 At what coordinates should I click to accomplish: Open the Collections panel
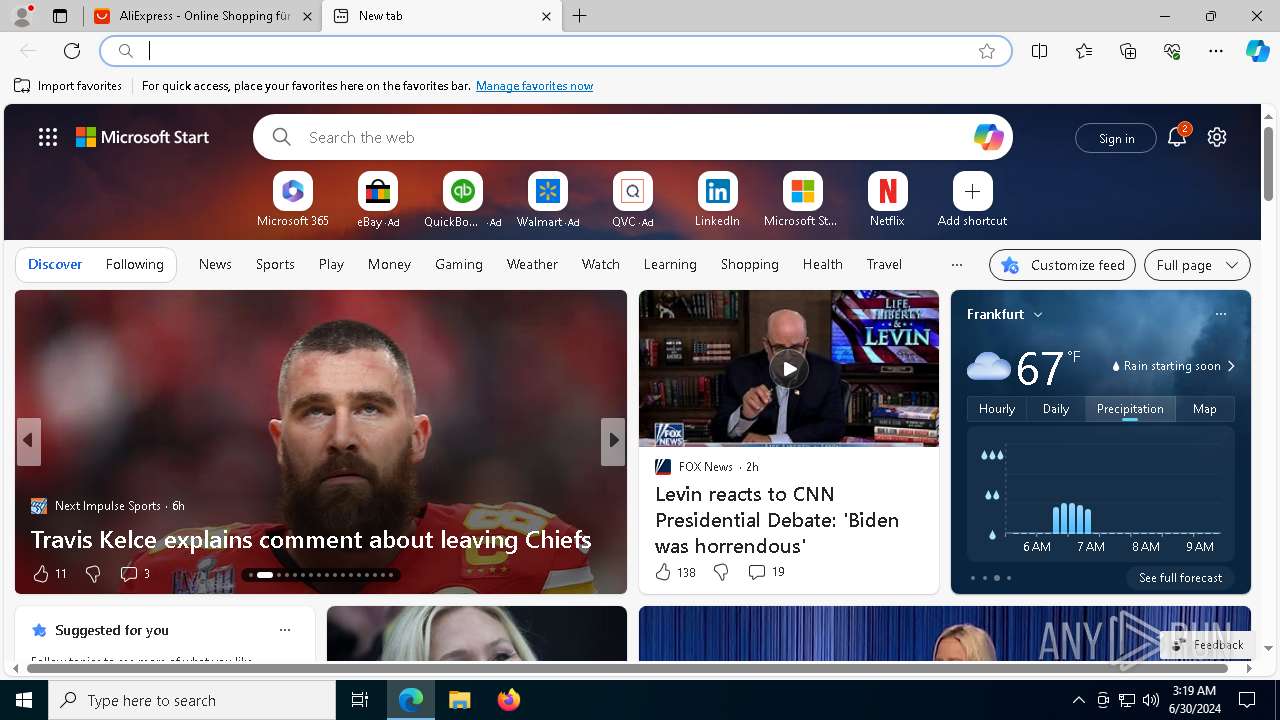click(x=1128, y=51)
